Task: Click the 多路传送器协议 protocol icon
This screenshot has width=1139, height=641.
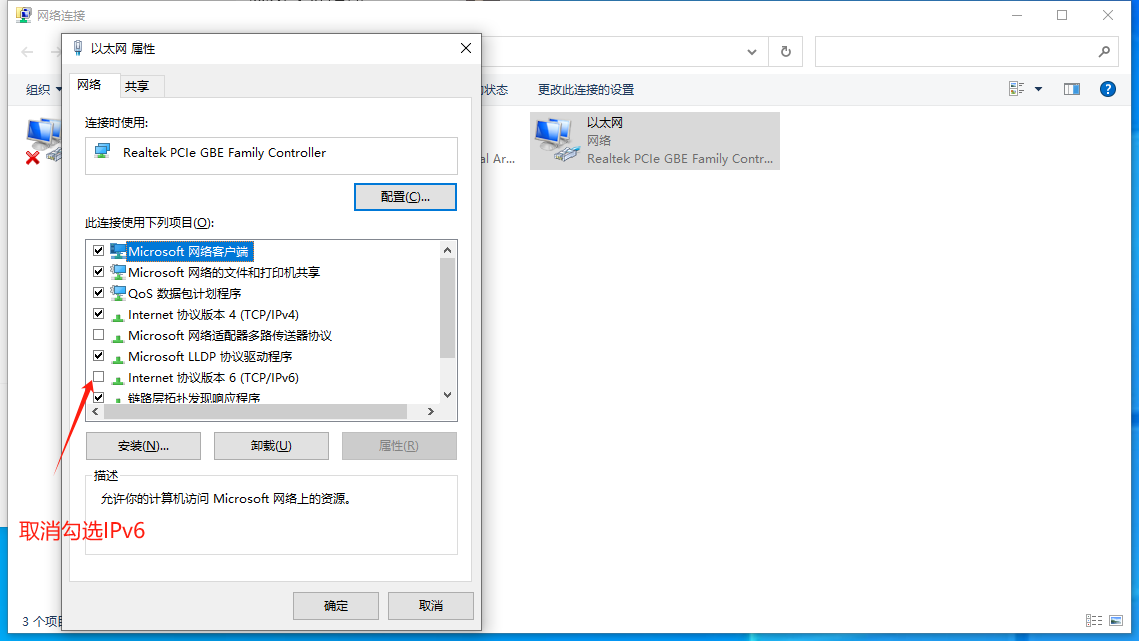Action: click(118, 338)
